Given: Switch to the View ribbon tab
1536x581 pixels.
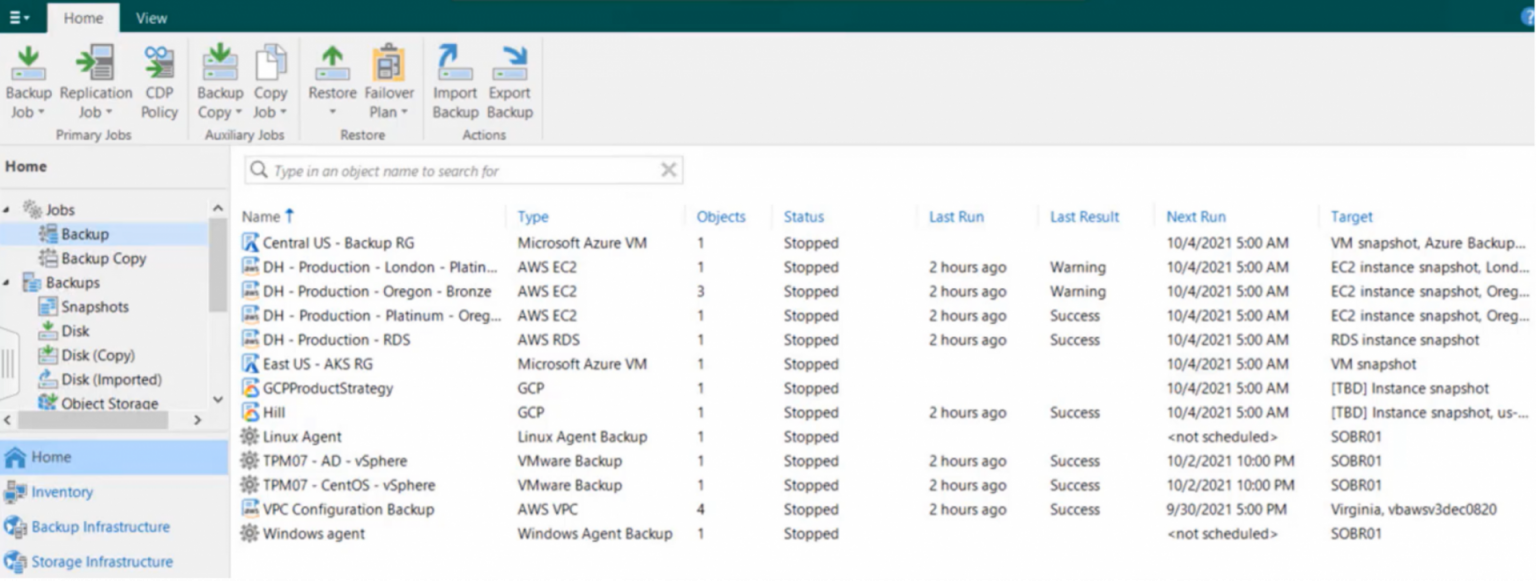Looking at the screenshot, I should 150,17.
